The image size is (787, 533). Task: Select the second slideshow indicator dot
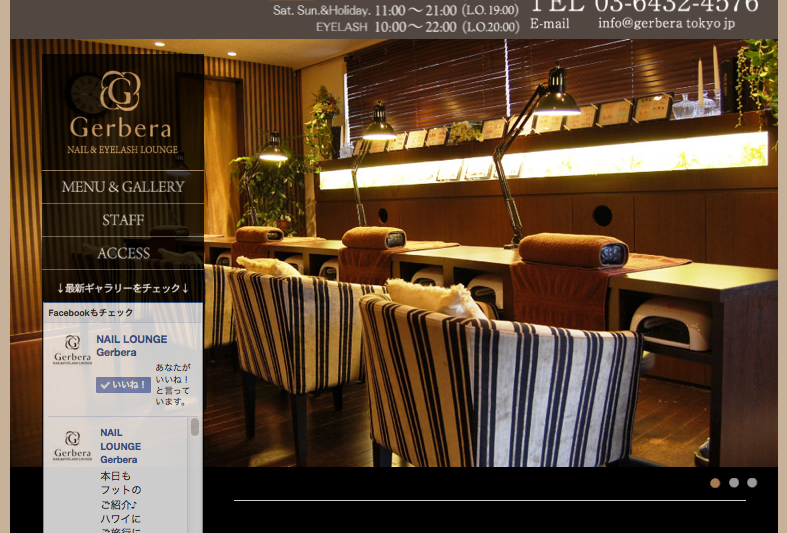tap(734, 482)
